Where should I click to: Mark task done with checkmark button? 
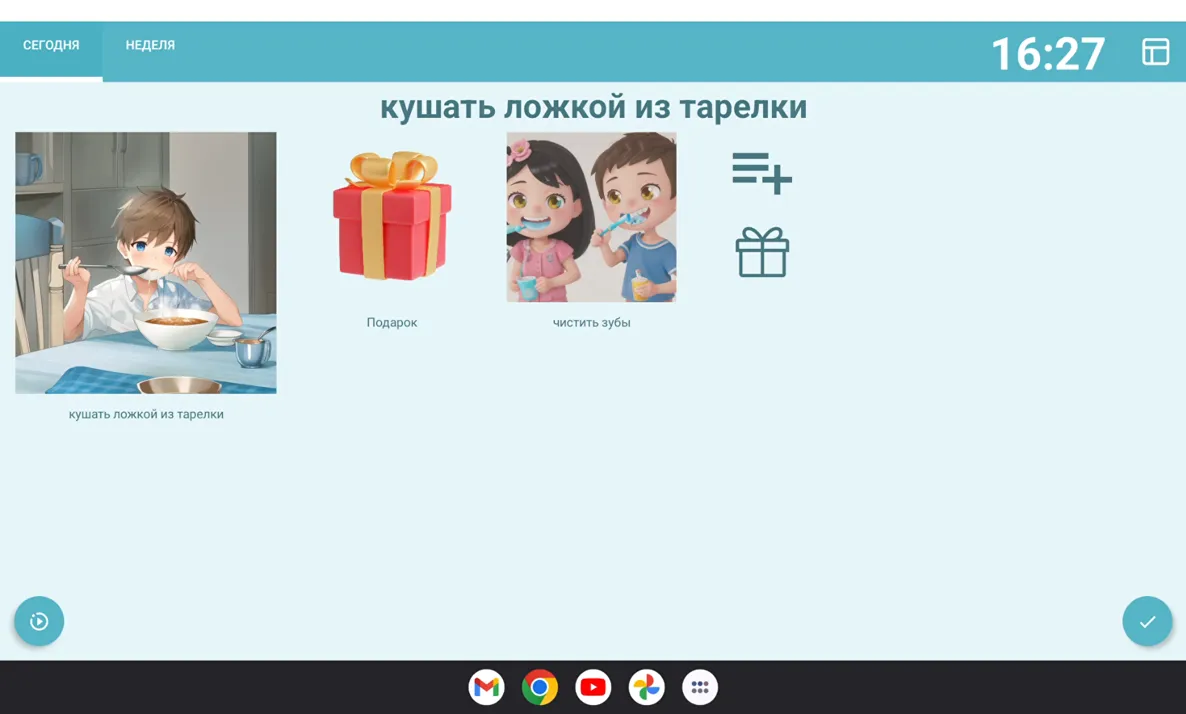[1147, 621]
